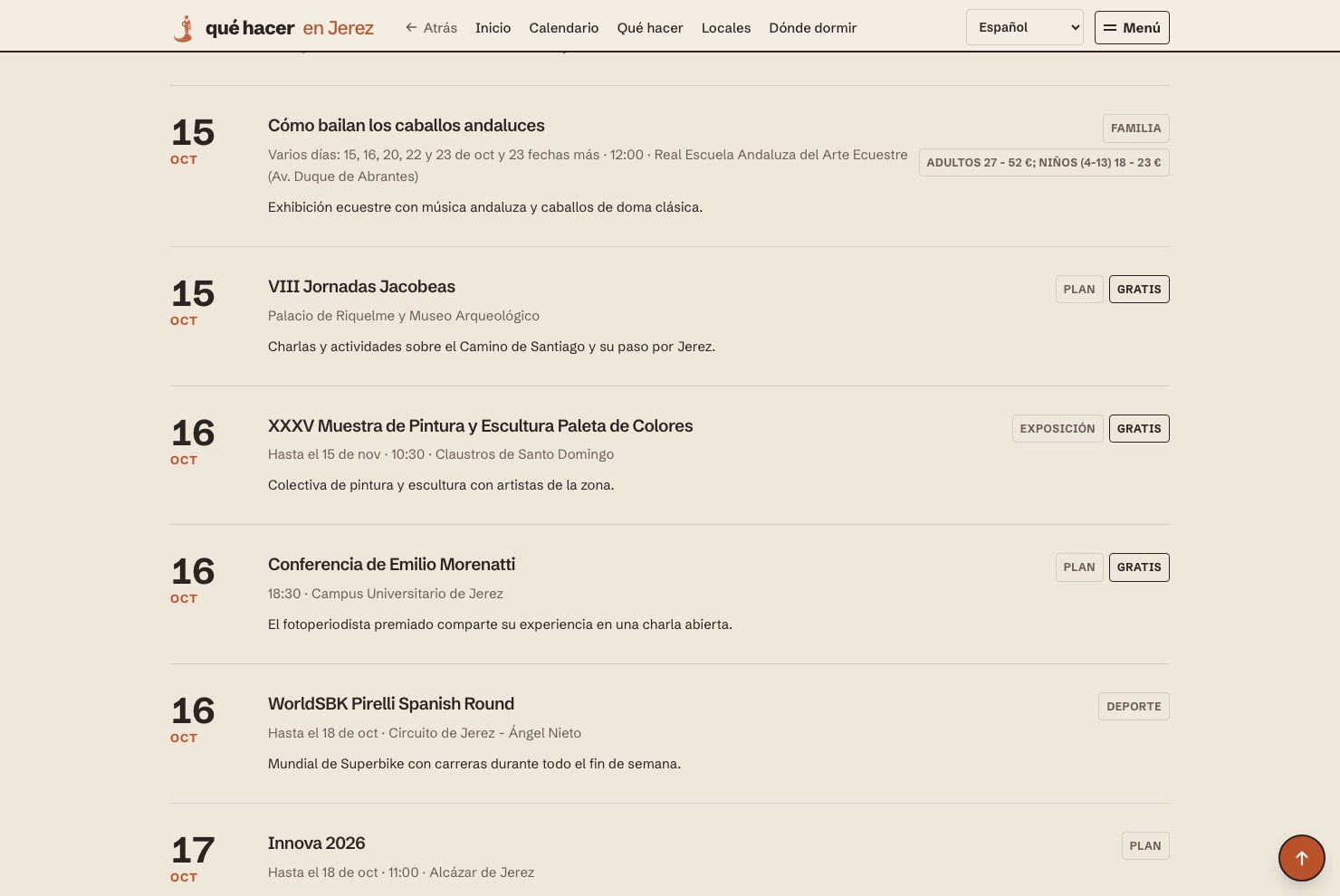Click the 17 OCT date of Innova 2026
1340x896 pixels.
(x=193, y=858)
